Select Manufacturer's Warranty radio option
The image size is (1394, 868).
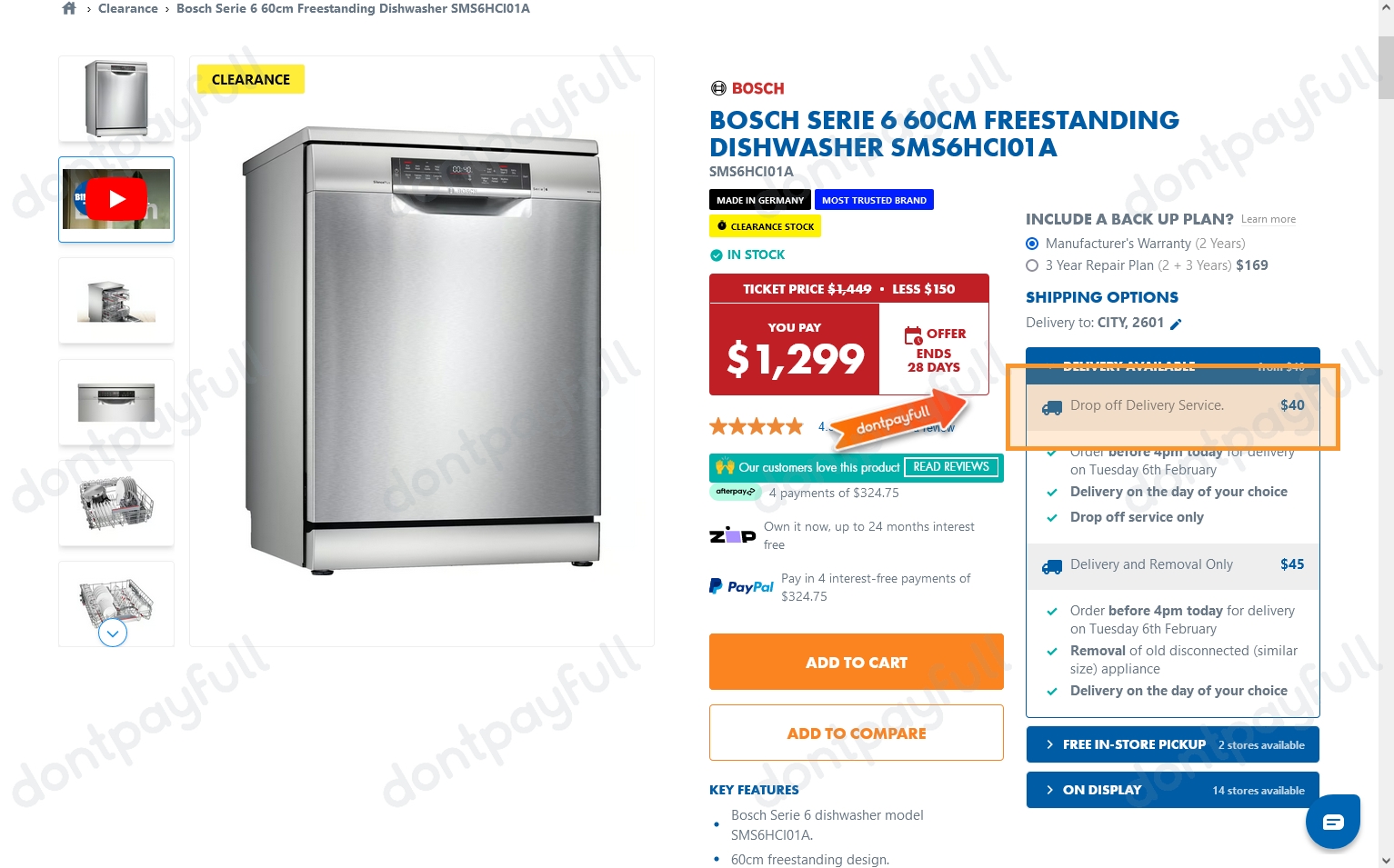point(1032,244)
